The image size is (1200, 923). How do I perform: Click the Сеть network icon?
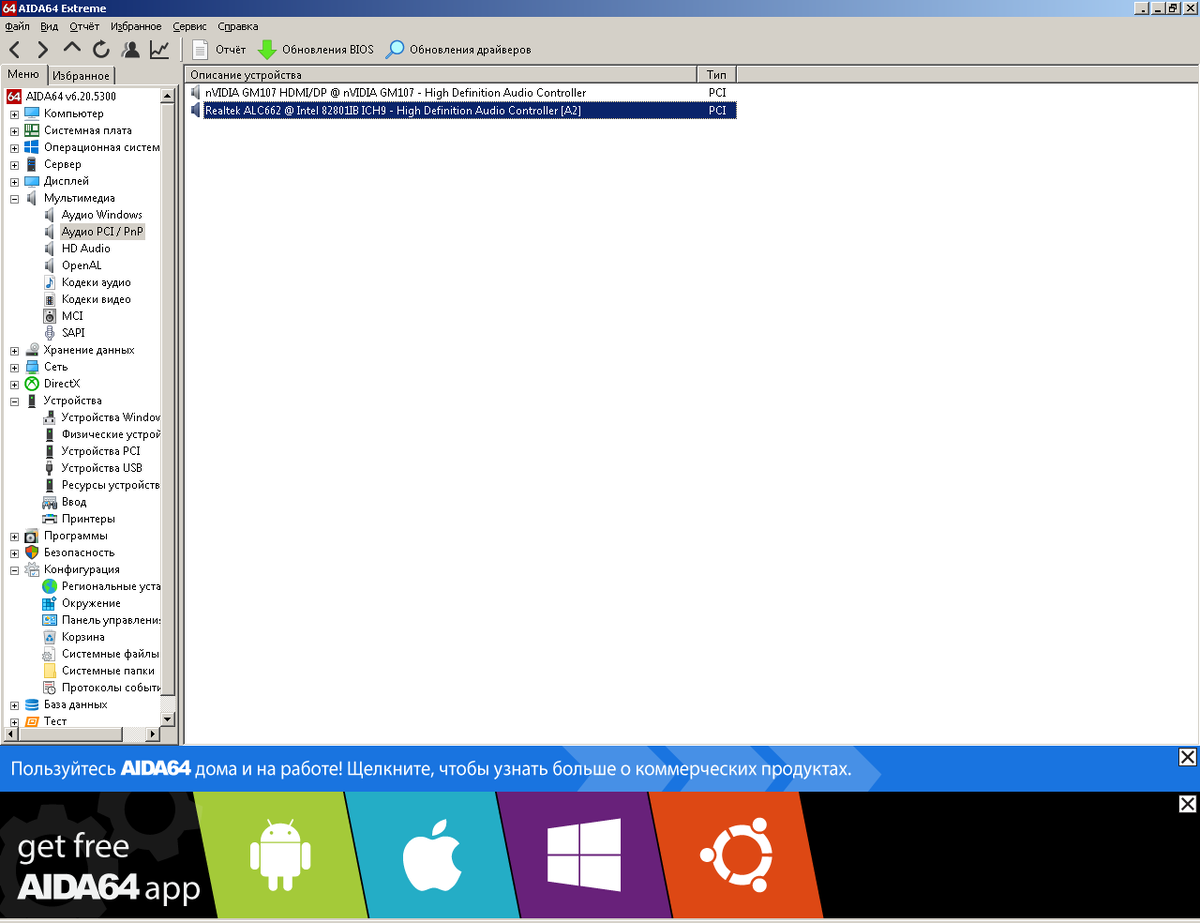32,367
